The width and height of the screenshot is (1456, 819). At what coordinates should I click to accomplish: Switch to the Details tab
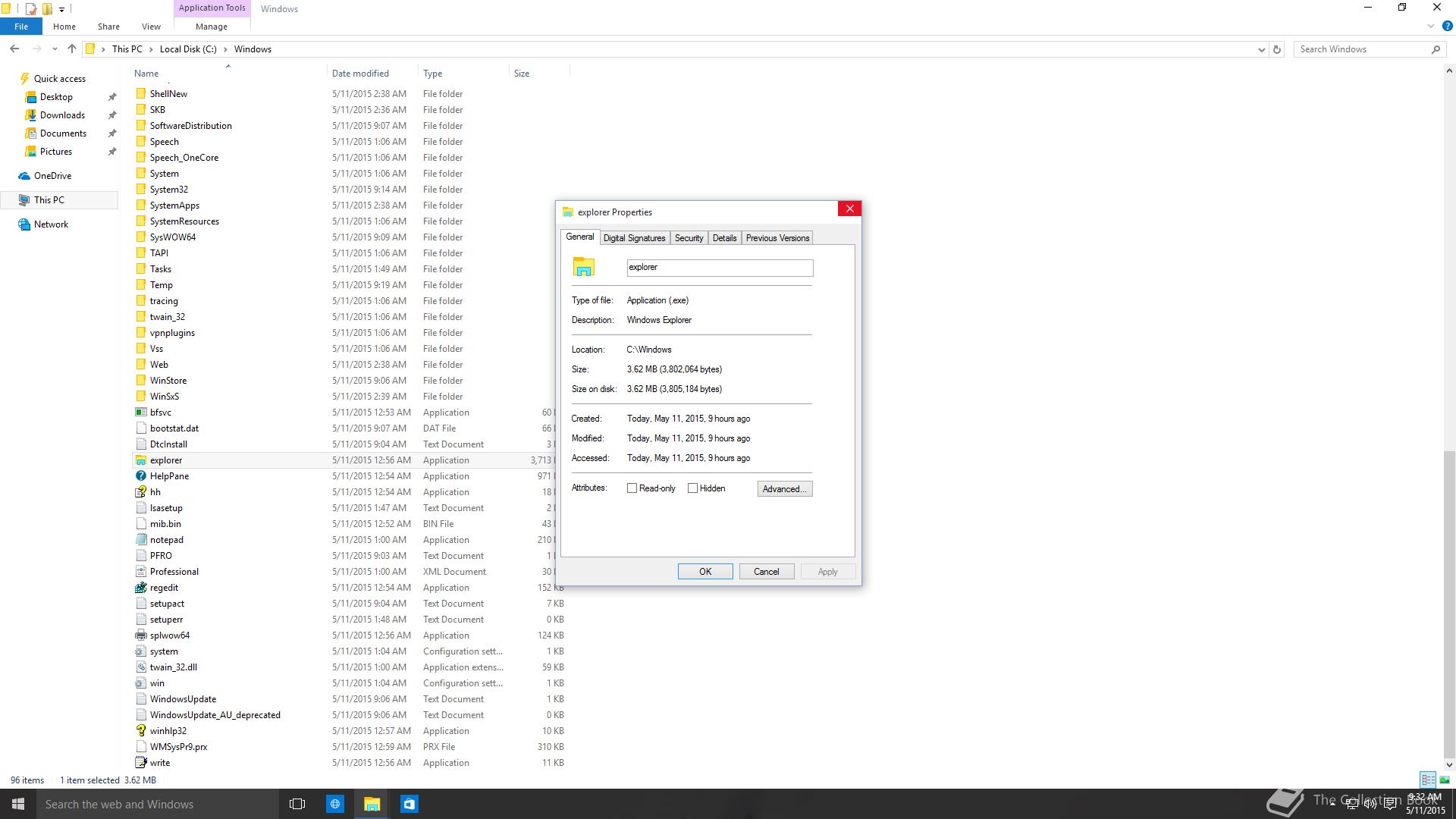click(724, 238)
